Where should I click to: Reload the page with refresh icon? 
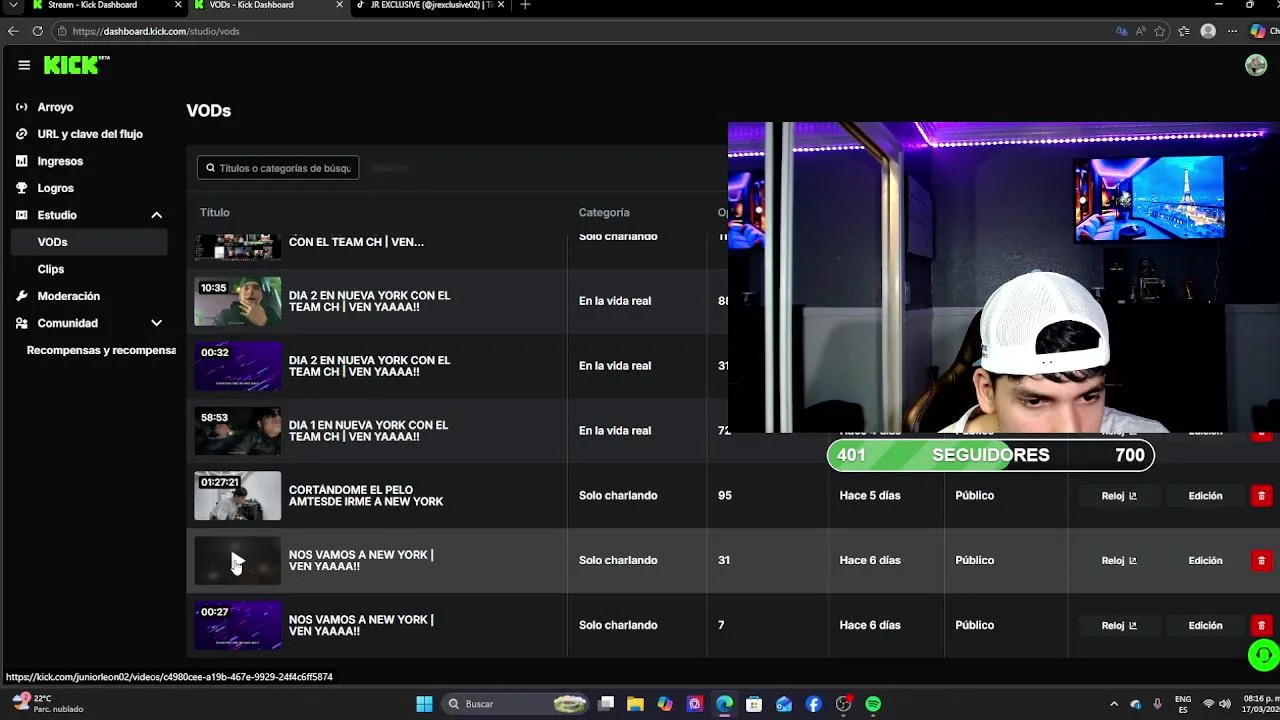point(37,31)
